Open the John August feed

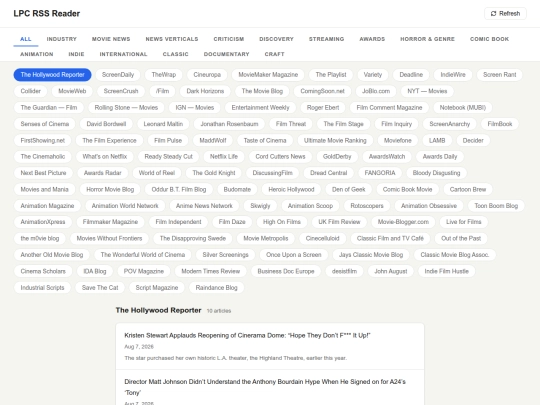[x=391, y=271]
